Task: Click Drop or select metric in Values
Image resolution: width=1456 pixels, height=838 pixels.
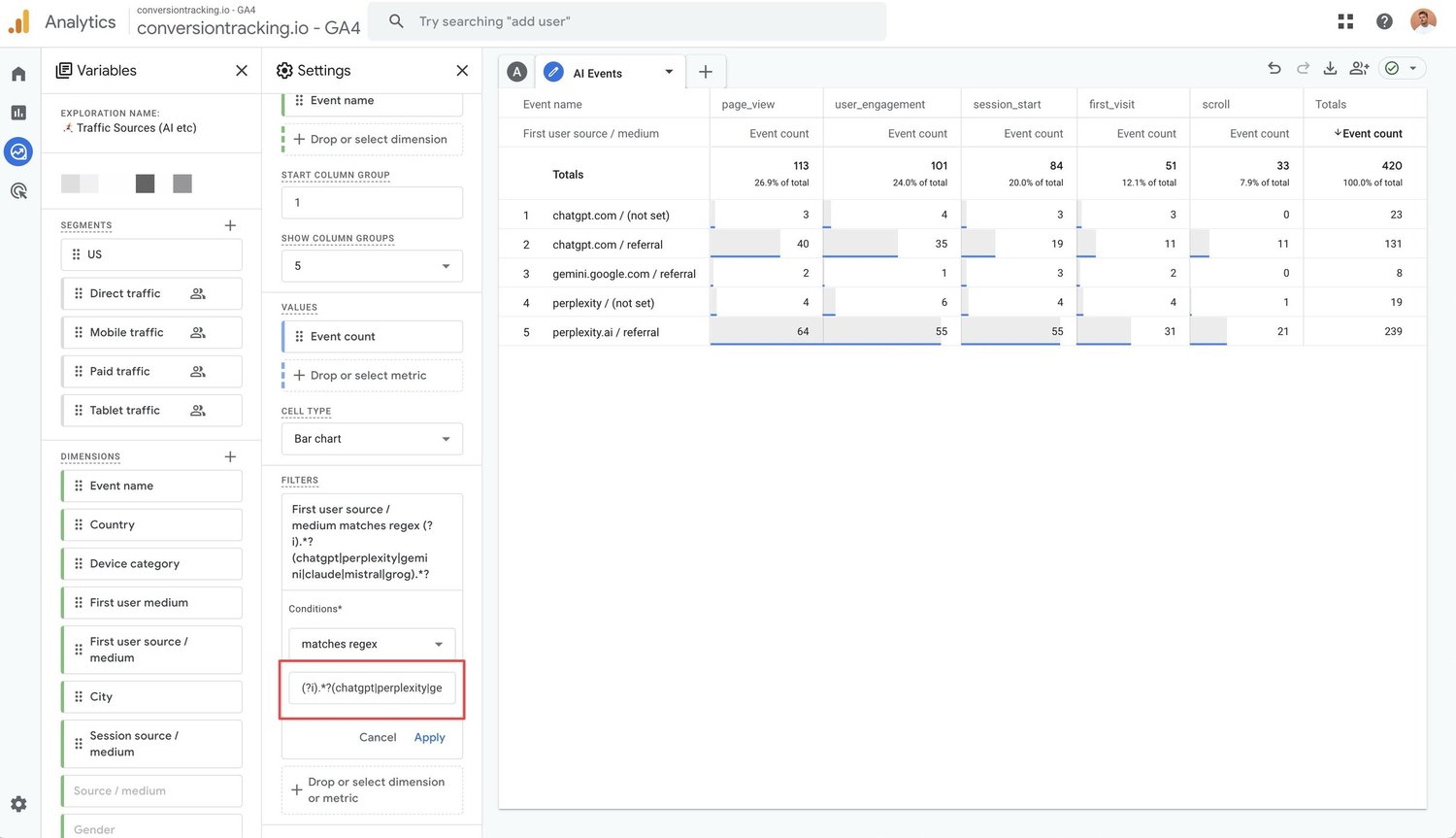Action: pos(372,376)
